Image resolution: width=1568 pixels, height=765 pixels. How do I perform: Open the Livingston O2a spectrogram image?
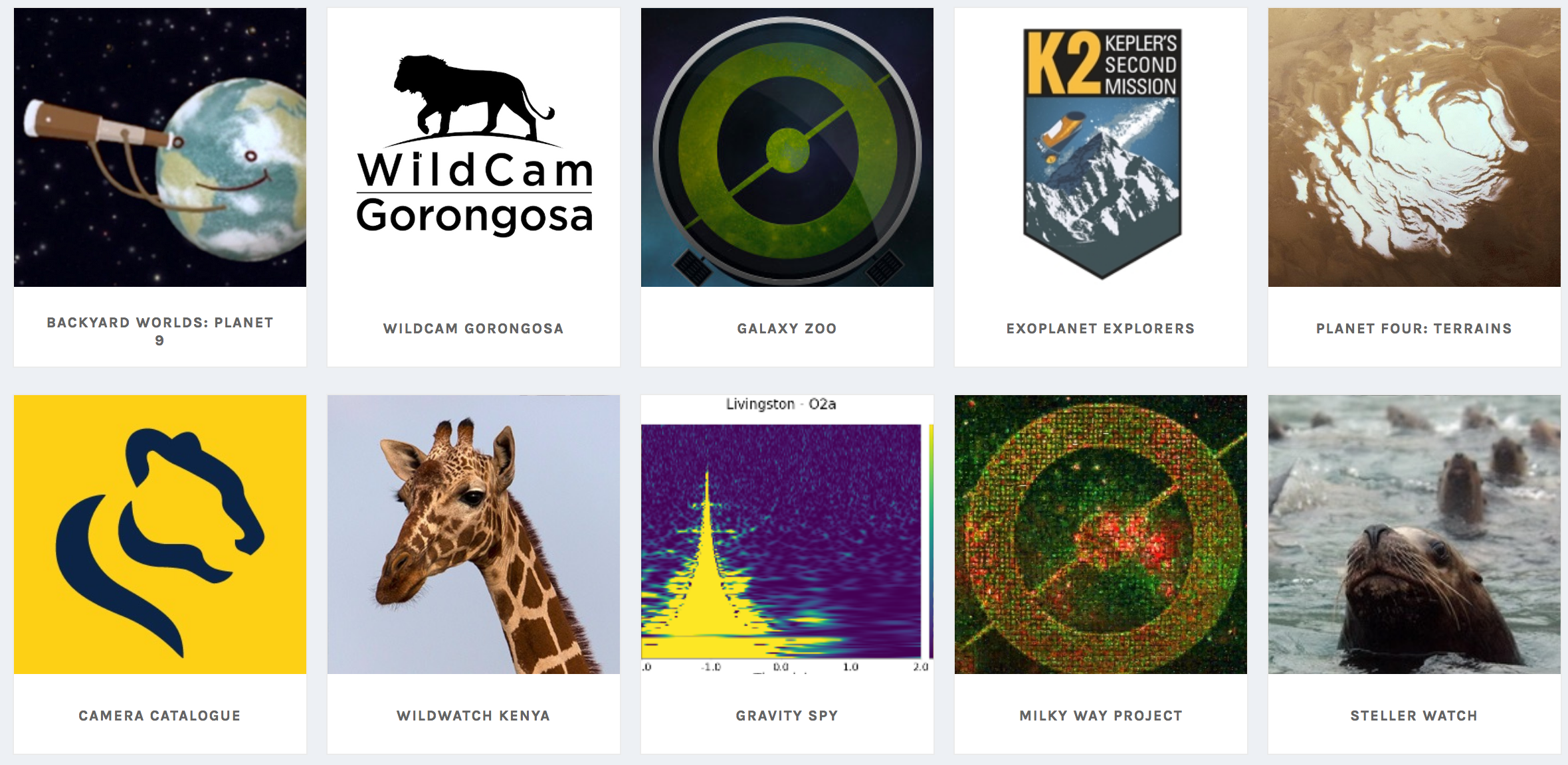pyautogui.click(x=787, y=535)
